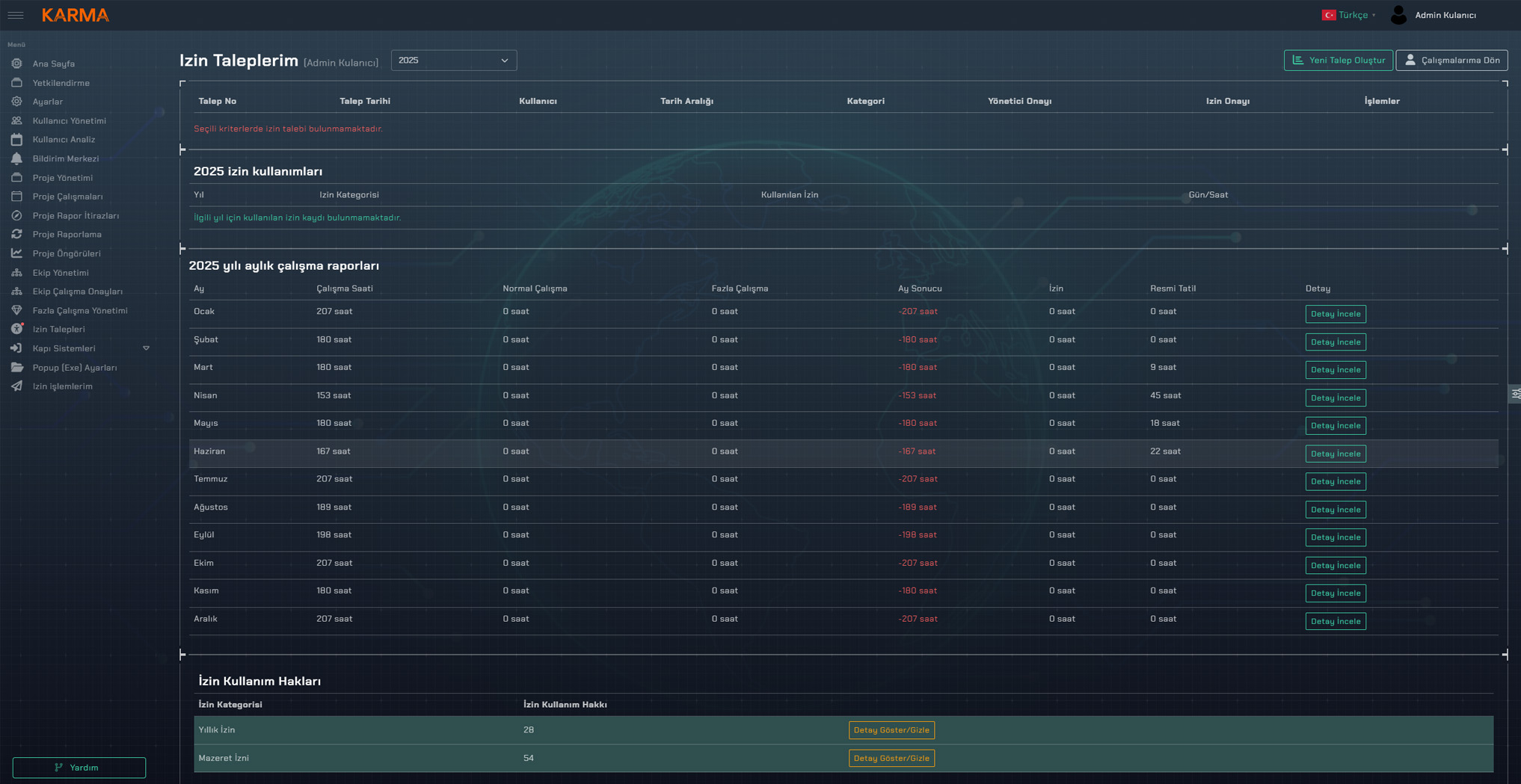Click the İzin İşlemleri paper plane icon
The image size is (1521, 784).
click(x=16, y=386)
